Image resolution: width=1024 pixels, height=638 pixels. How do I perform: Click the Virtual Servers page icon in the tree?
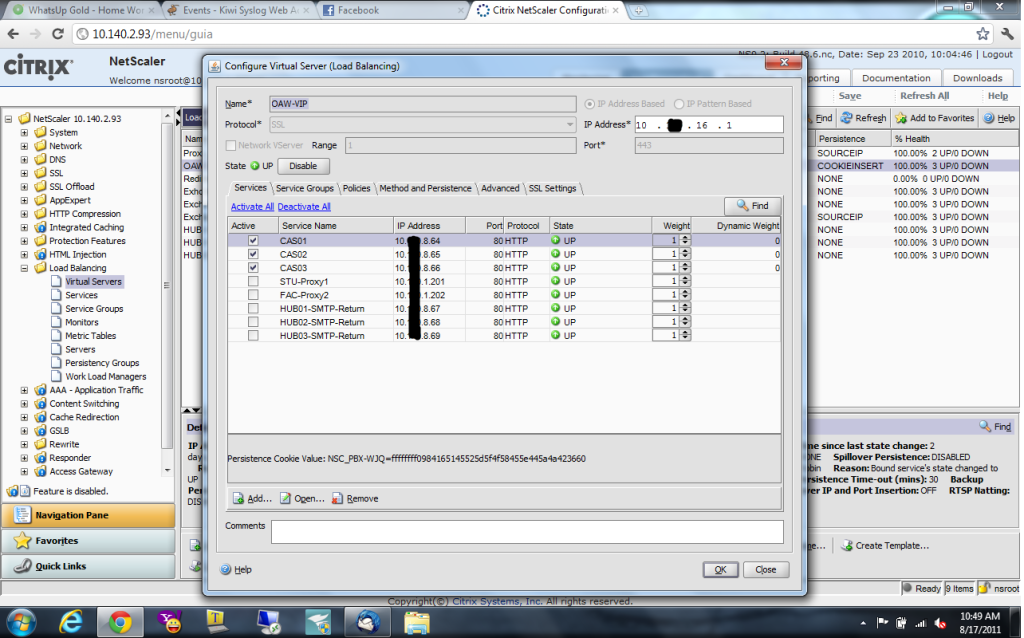(57, 281)
